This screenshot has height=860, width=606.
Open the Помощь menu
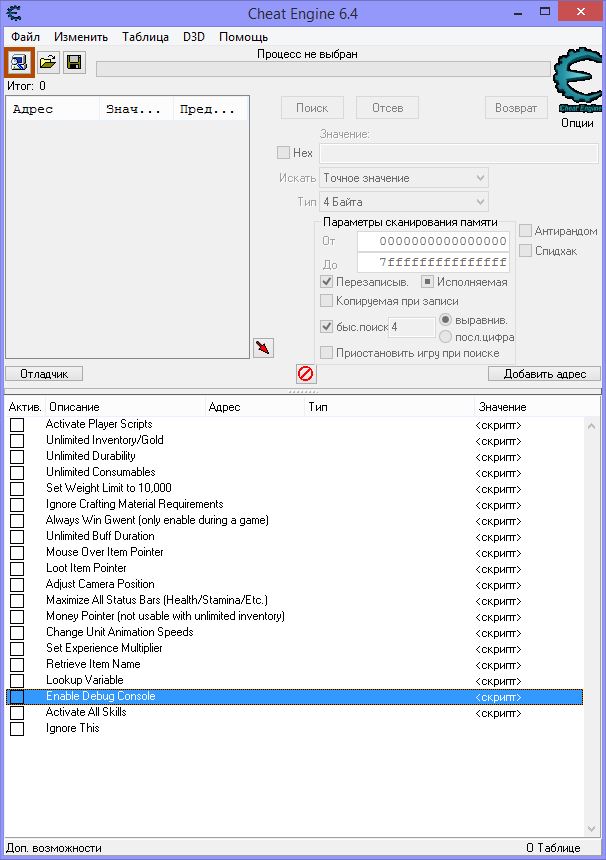[243, 37]
